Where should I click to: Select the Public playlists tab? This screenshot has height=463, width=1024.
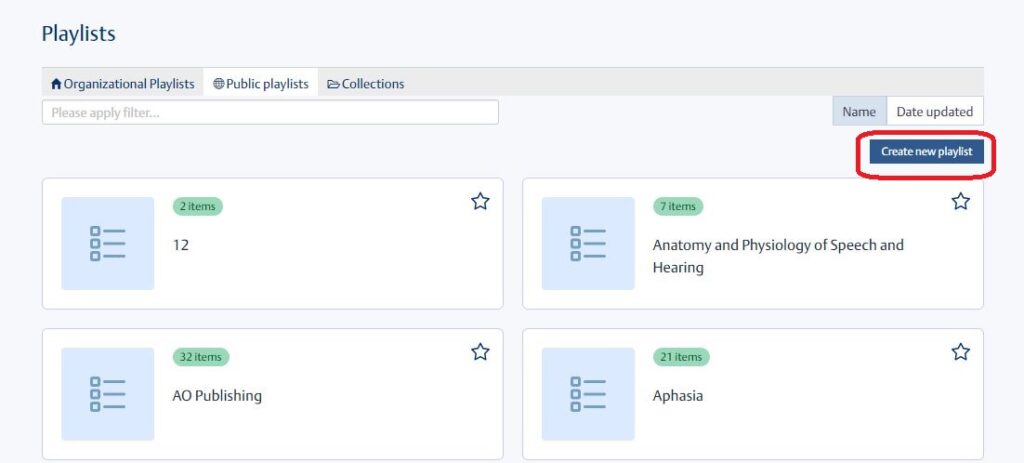tap(261, 84)
